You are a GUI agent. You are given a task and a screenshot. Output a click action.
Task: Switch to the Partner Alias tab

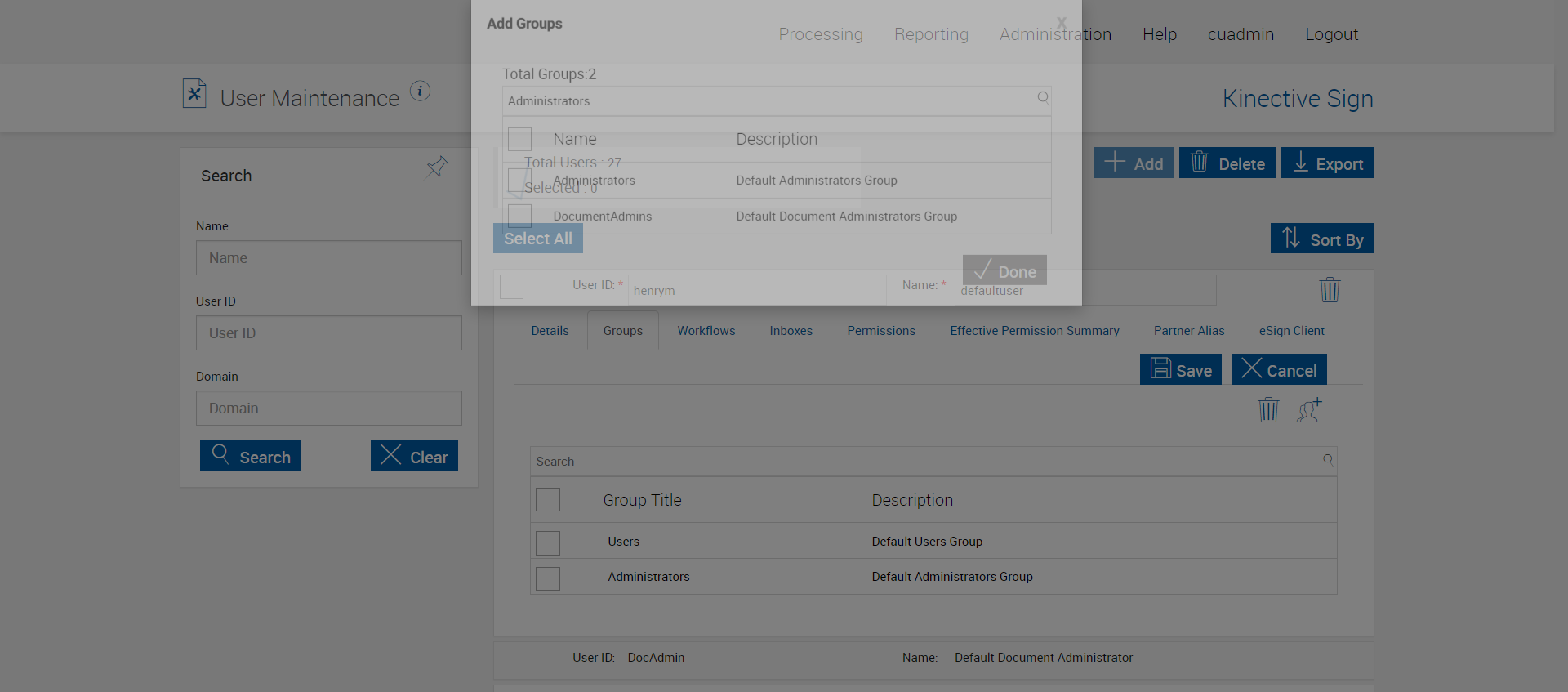(x=1189, y=331)
